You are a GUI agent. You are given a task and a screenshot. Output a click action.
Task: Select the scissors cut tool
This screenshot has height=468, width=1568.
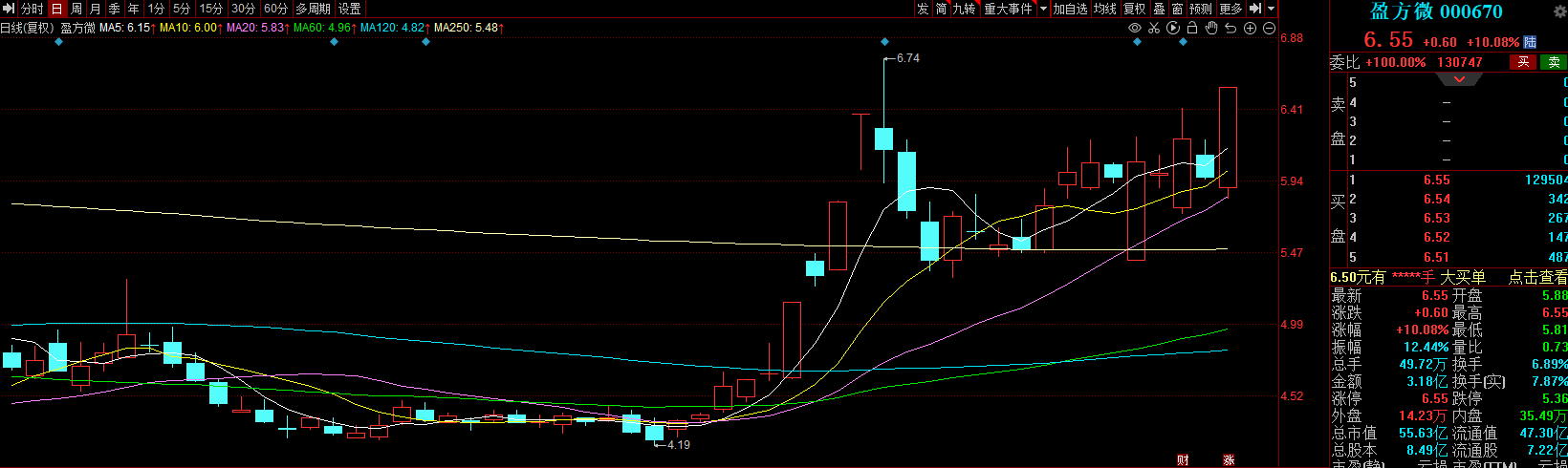pos(1154,29)
